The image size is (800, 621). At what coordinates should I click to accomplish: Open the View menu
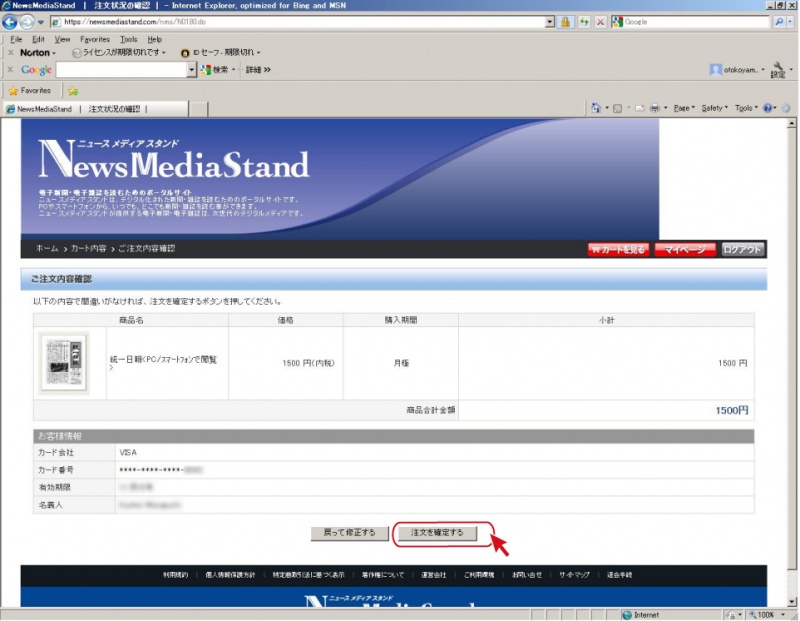[62, 39]
